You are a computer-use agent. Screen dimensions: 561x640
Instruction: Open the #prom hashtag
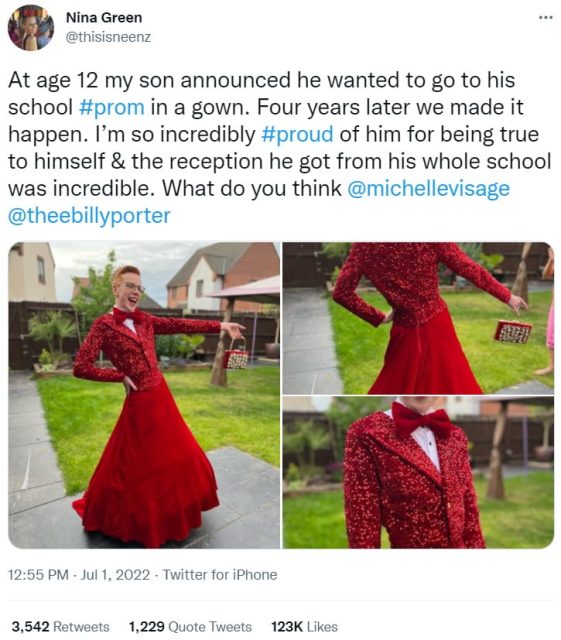point(111,107)
